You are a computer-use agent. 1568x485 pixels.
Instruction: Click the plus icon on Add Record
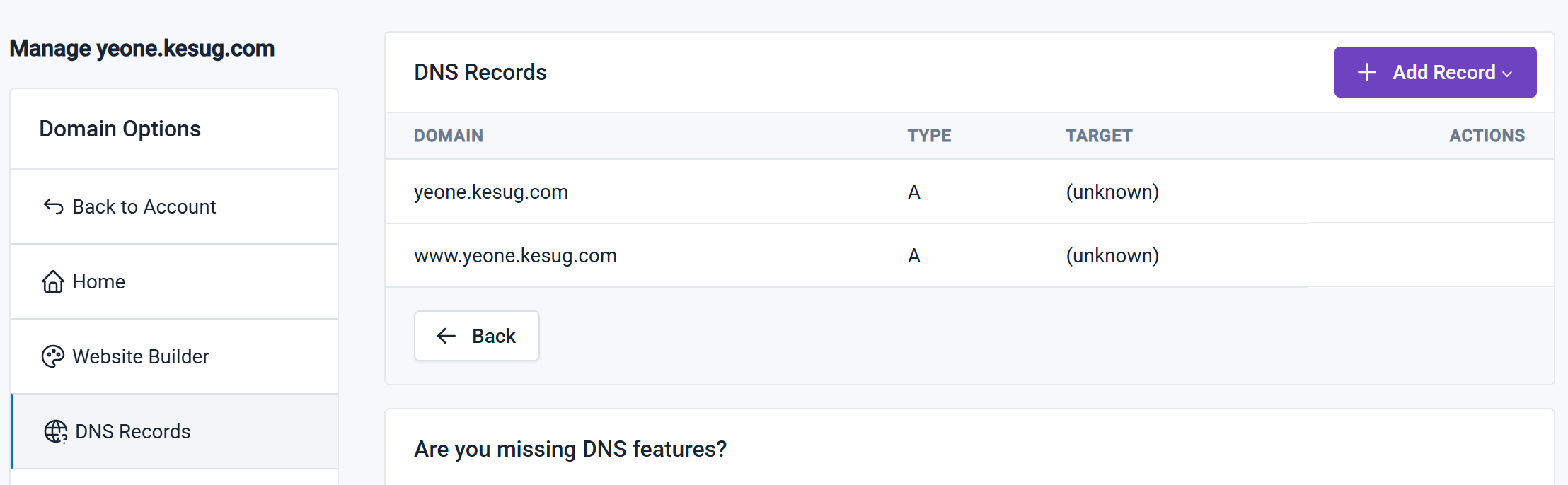click(1367, 72)
